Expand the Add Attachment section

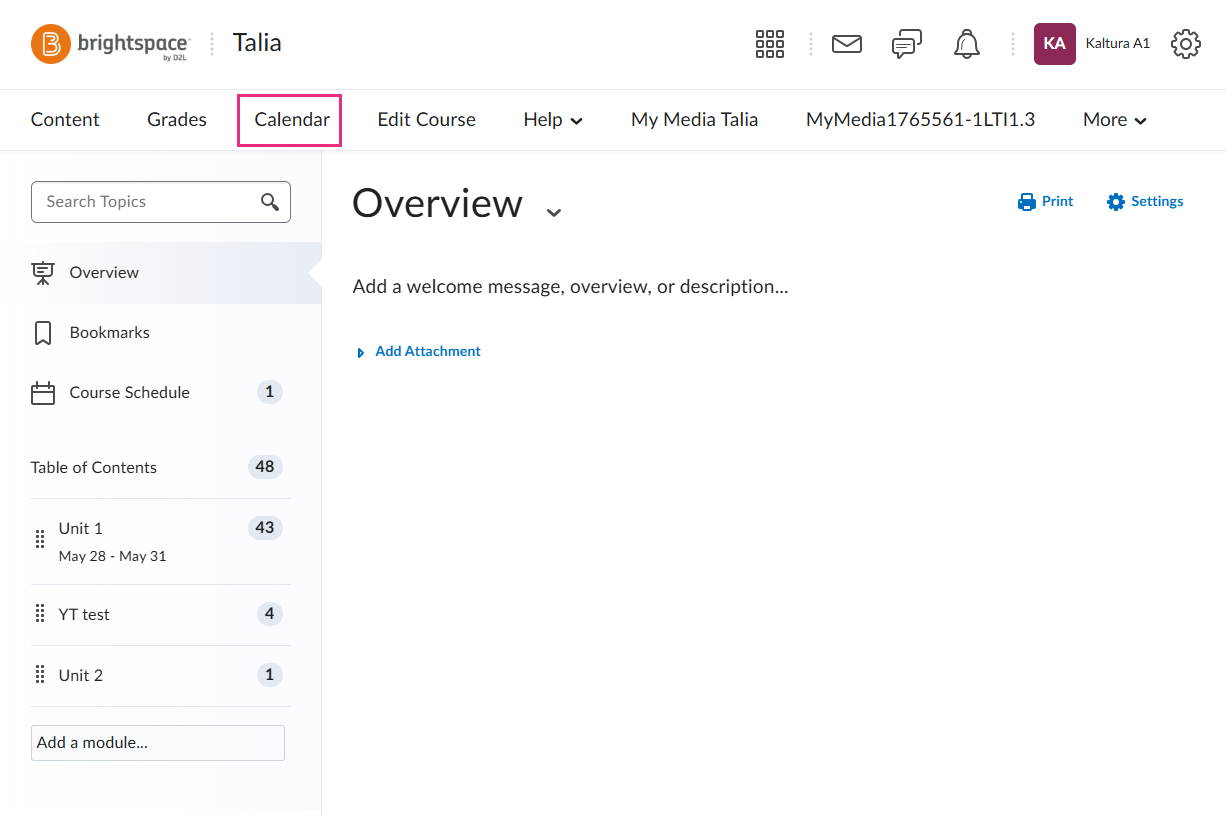[419, 352]
